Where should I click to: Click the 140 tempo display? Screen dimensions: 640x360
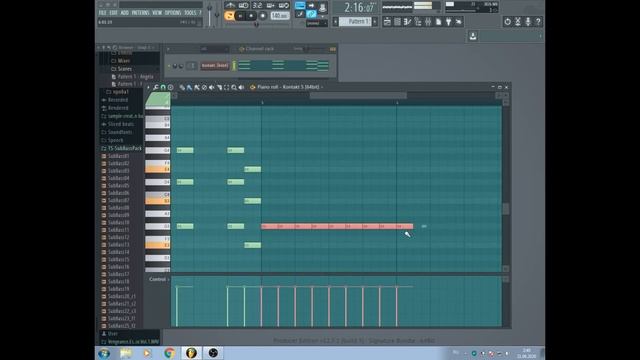pyautogui.click(x=280, y=16)
